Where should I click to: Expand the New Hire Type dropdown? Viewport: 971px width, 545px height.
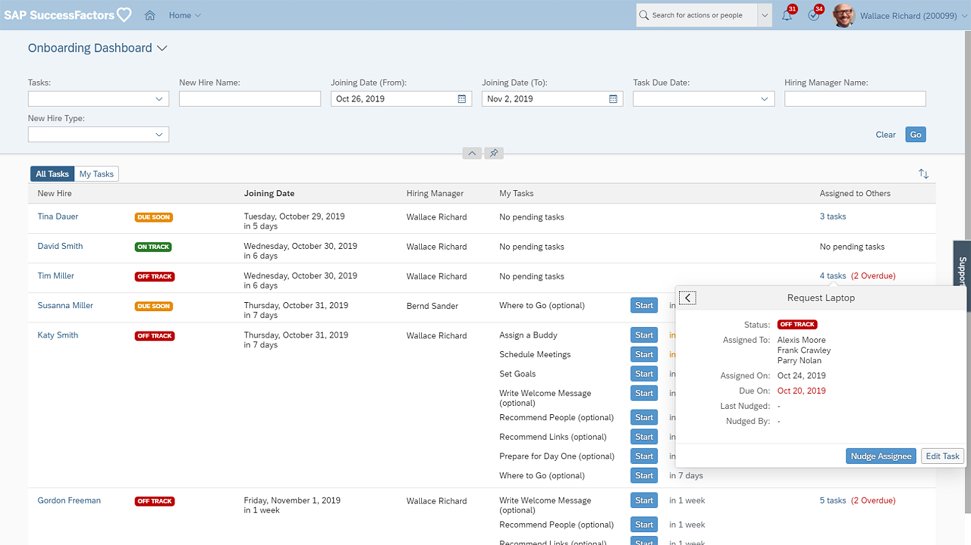point(160,135)
